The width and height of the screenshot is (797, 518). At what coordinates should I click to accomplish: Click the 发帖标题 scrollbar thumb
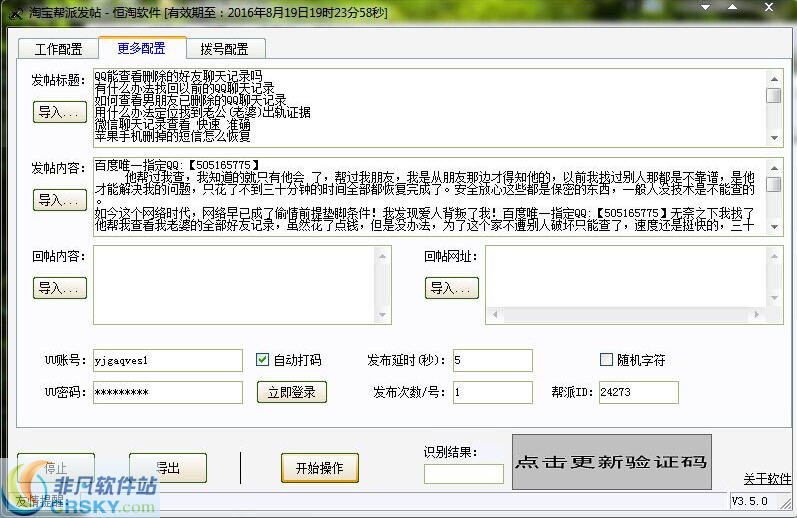pyautogui.click(x=774, y=96)
